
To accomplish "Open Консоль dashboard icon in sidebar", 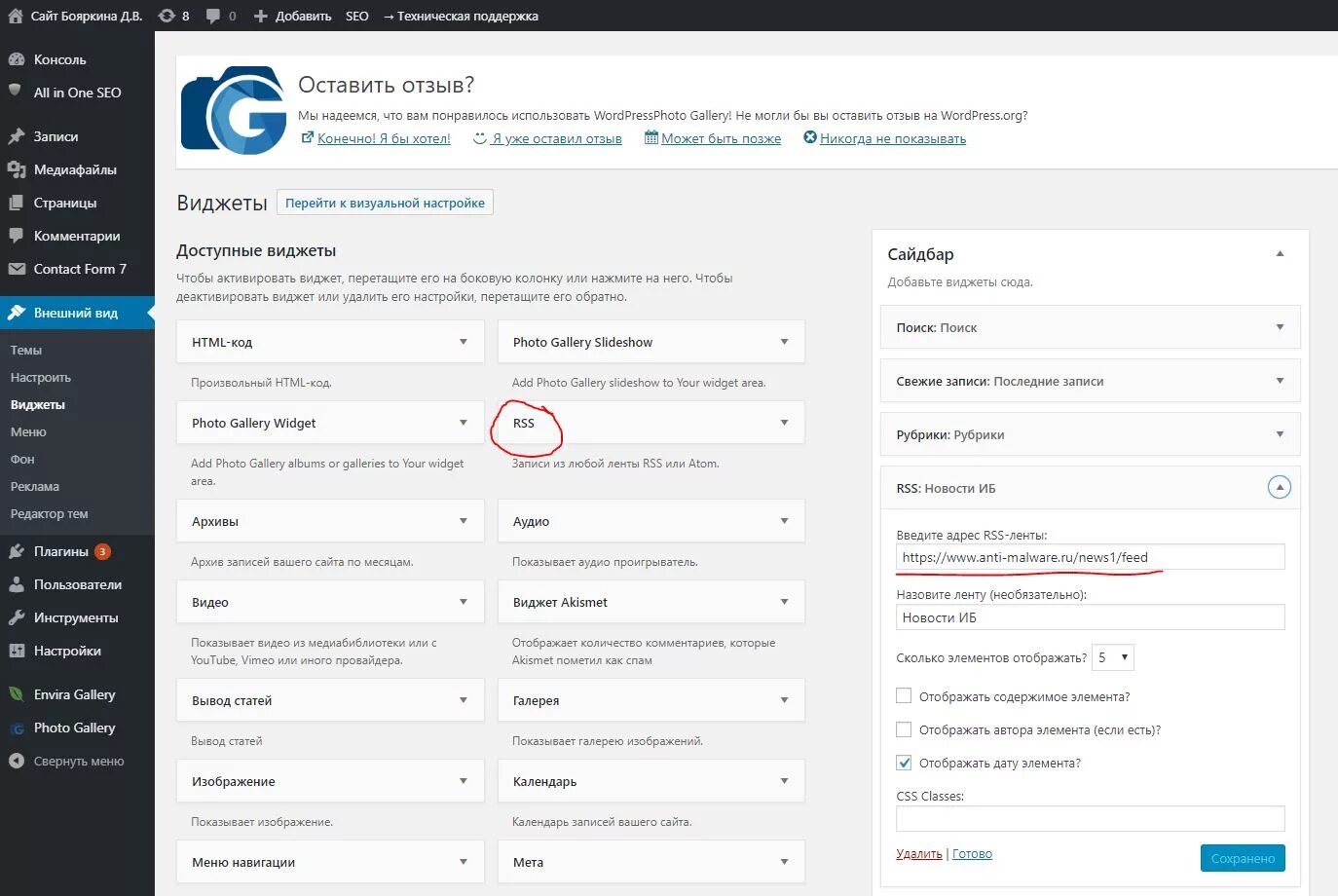I will (17, 59).
